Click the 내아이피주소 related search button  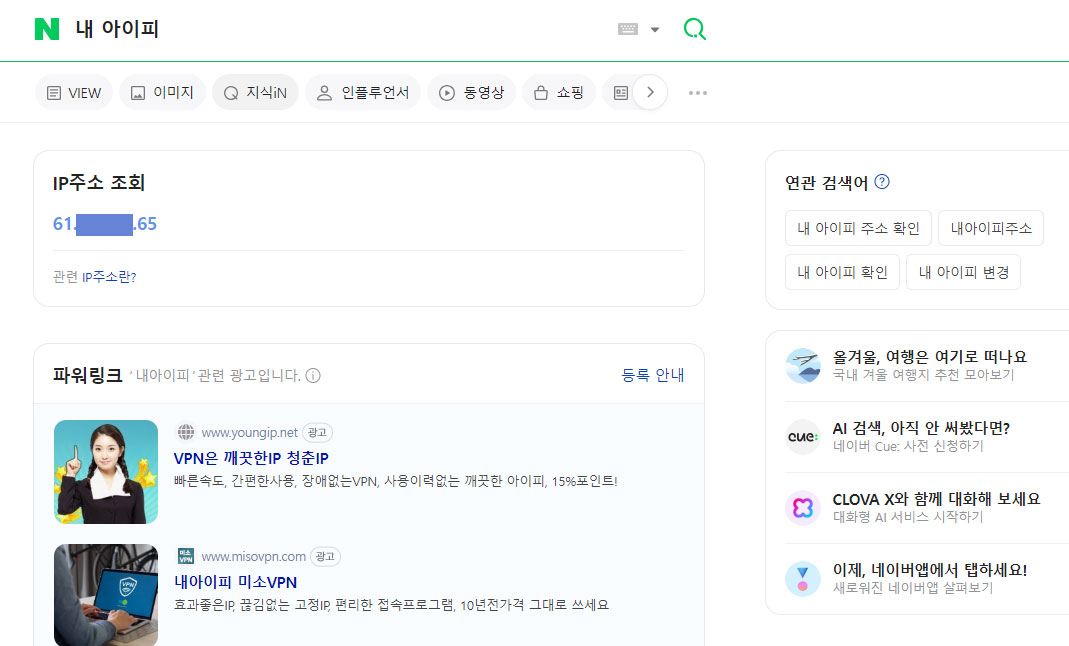(990, 227)
